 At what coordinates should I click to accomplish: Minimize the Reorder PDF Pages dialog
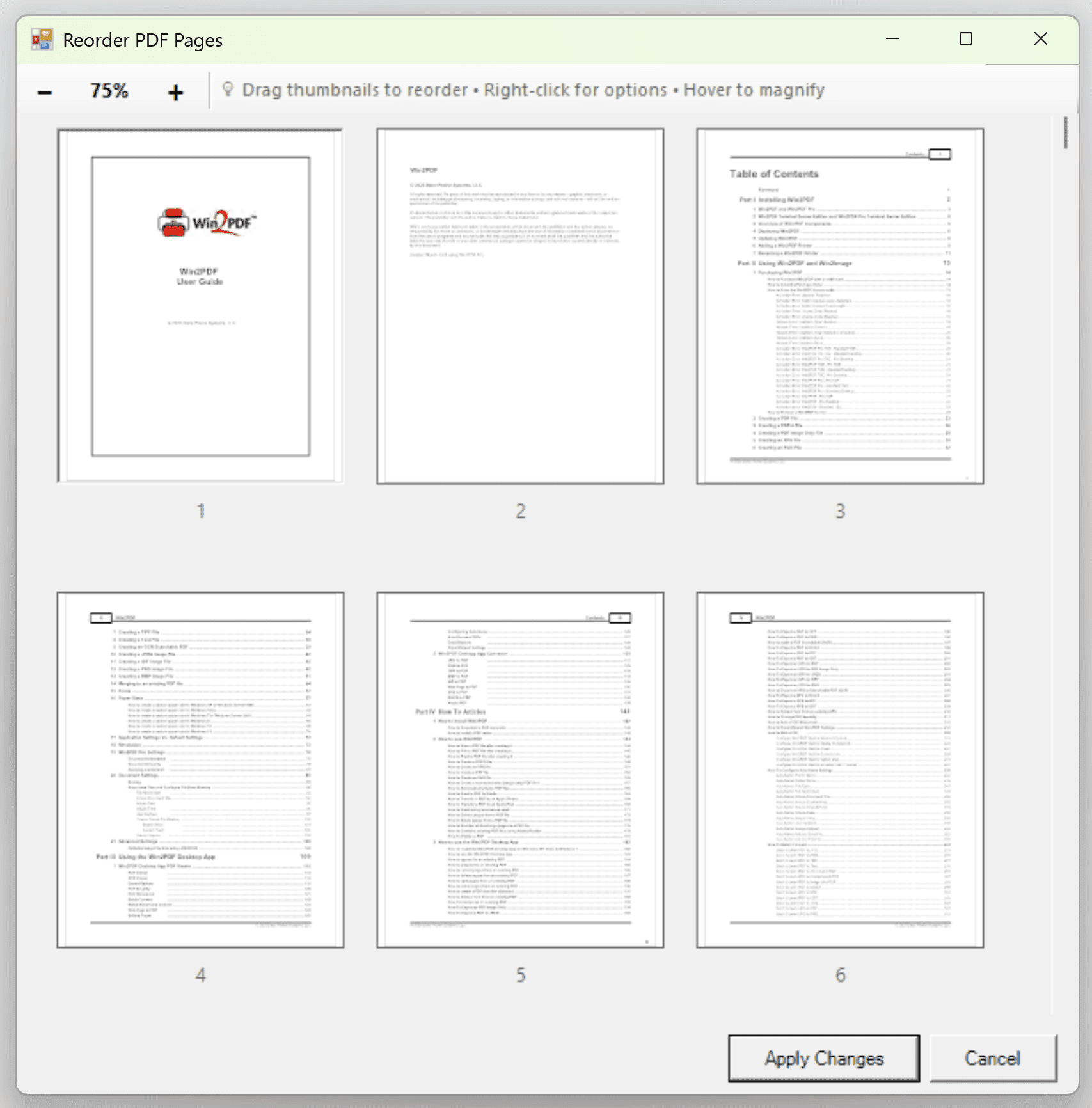point(892,39)
